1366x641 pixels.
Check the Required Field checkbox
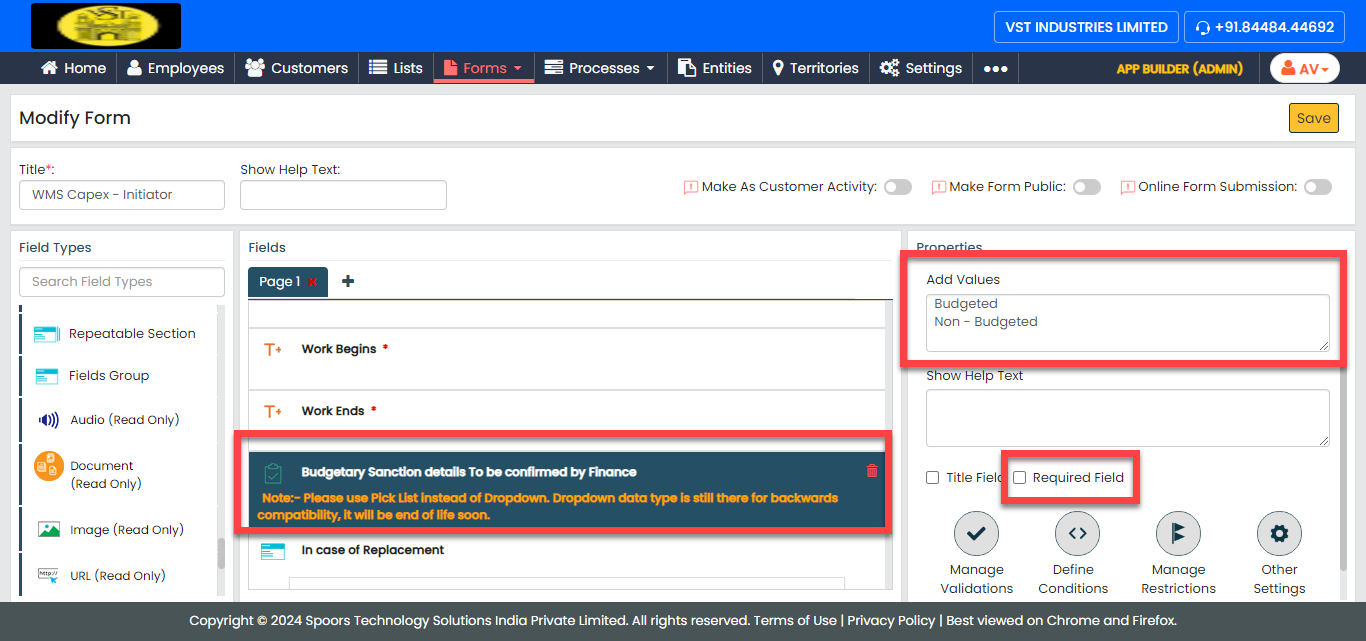coord(1020,478)
